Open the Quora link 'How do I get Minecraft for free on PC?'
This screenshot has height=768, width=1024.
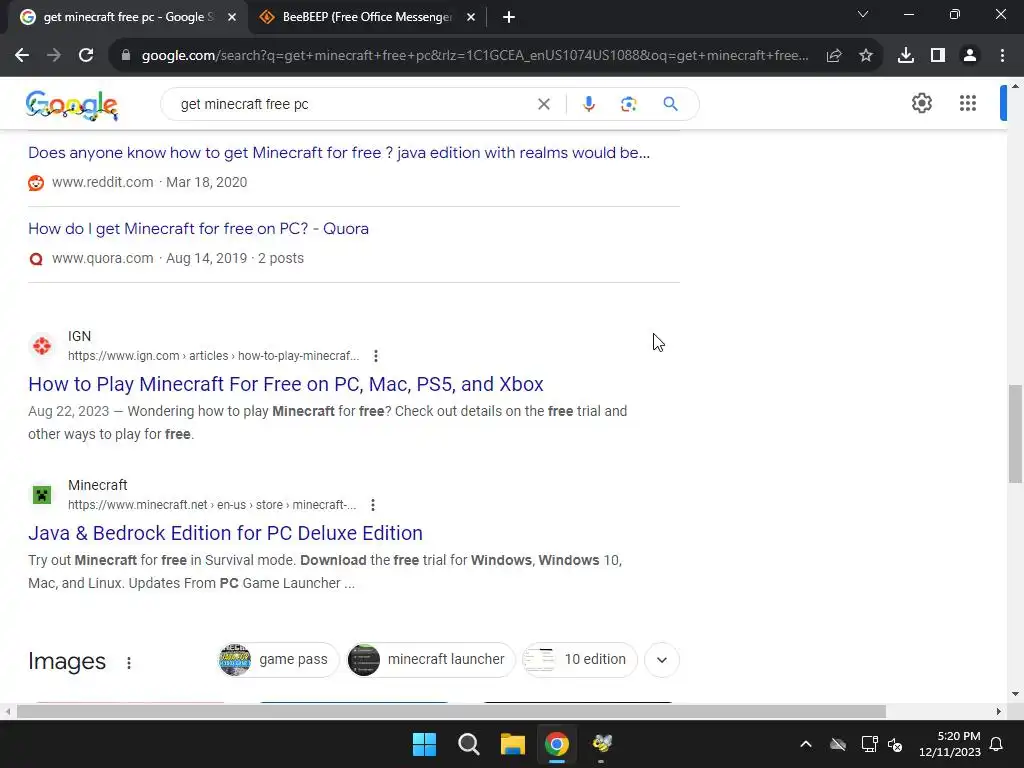(199, 229)
